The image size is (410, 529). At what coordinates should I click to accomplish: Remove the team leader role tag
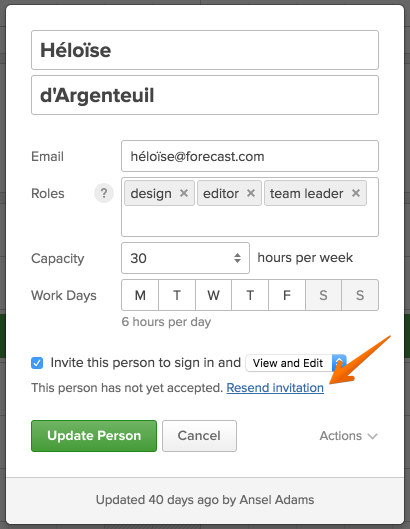356,193
